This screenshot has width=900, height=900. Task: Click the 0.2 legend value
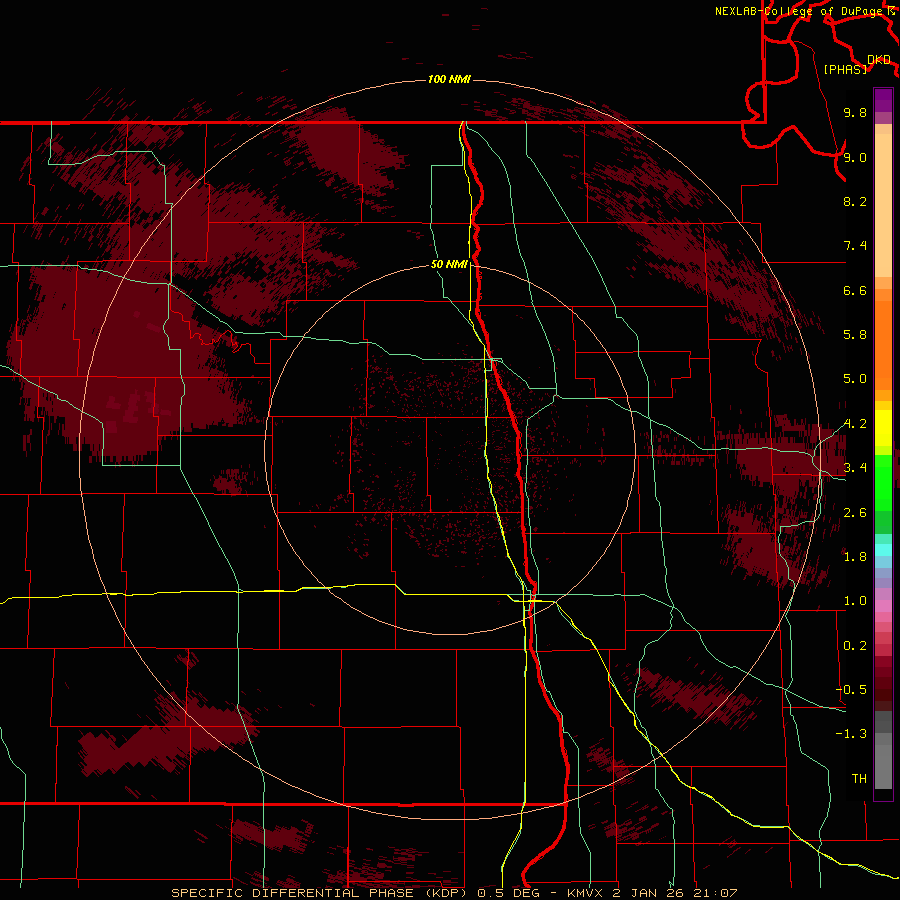point(855,646)
